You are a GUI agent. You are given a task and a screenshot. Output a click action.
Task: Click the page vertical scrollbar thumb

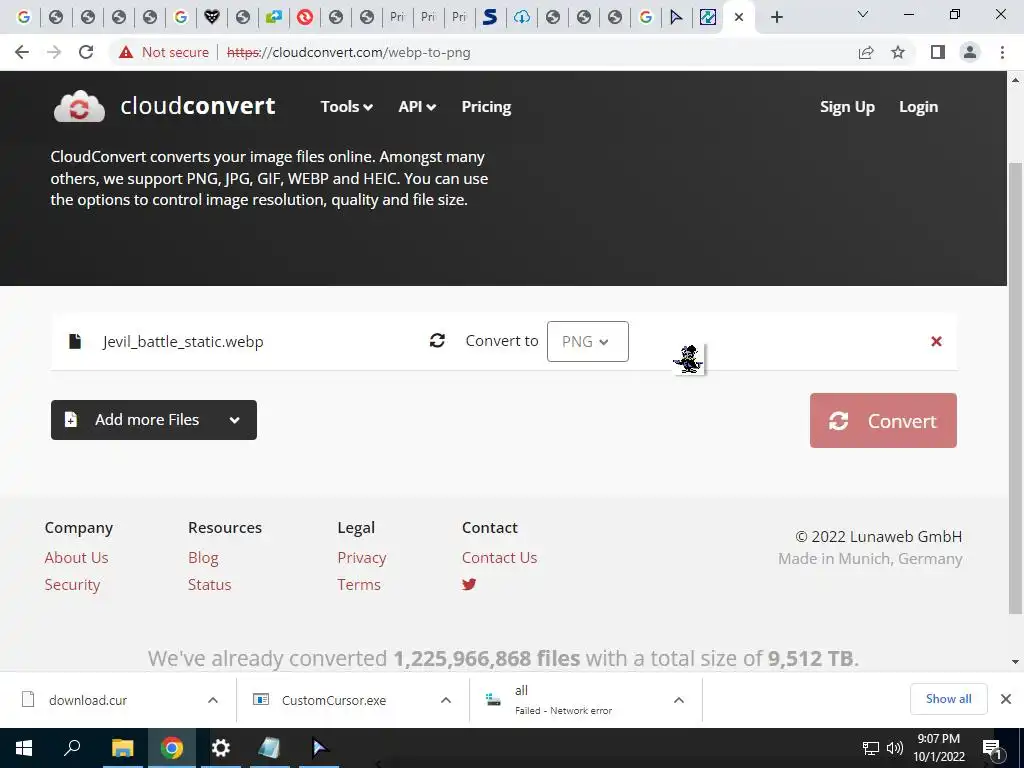click(1015, 389)
